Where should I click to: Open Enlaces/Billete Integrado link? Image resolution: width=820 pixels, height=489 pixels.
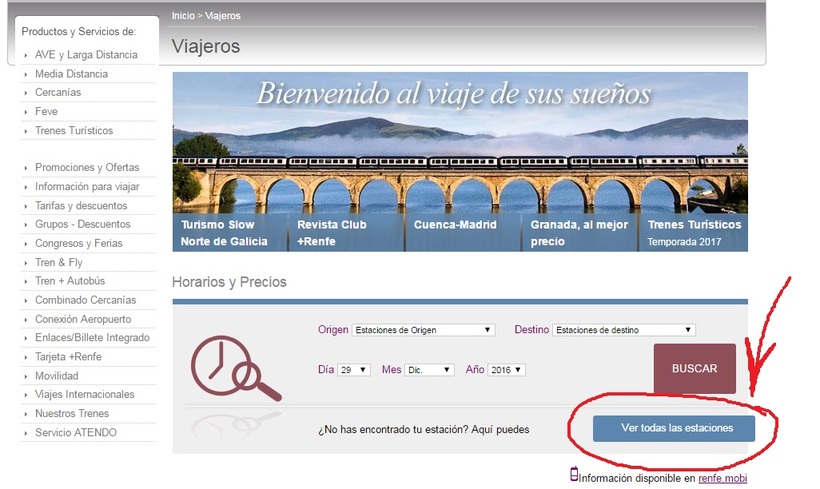click(x=92, y=338)
